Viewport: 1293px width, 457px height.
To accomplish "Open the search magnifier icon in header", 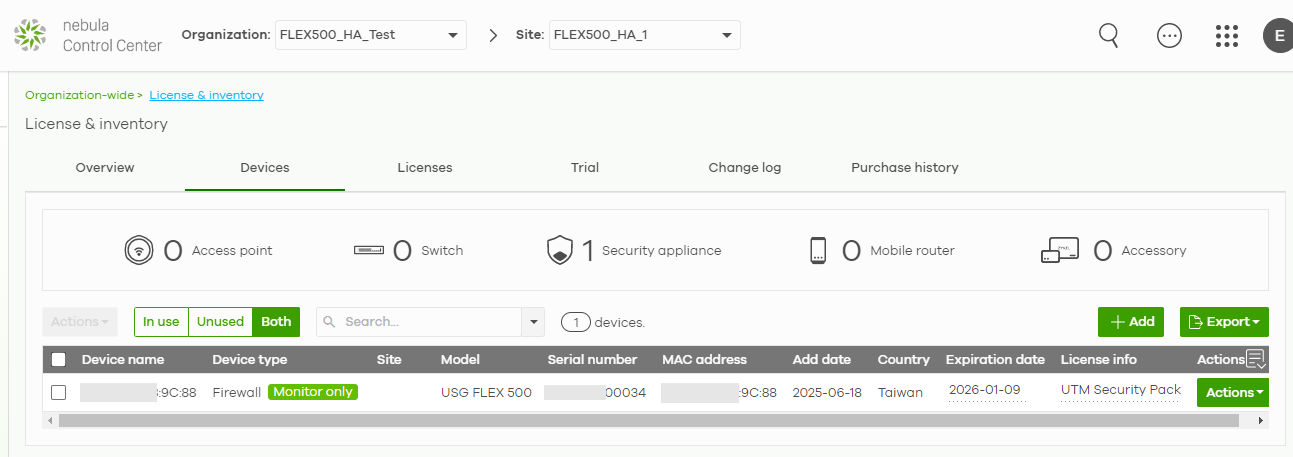I will tap(1109, 35).
